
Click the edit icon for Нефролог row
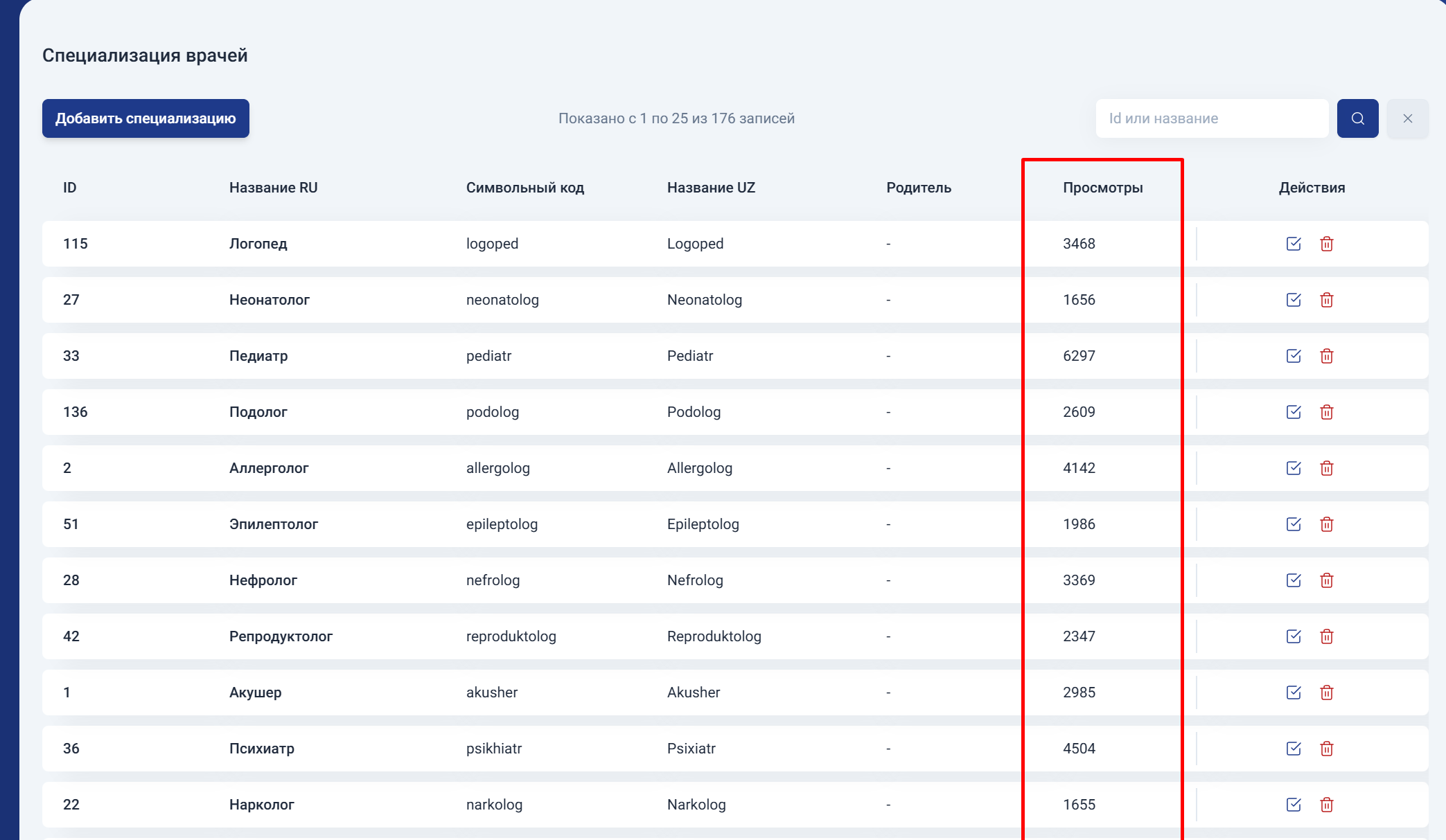1293,580
